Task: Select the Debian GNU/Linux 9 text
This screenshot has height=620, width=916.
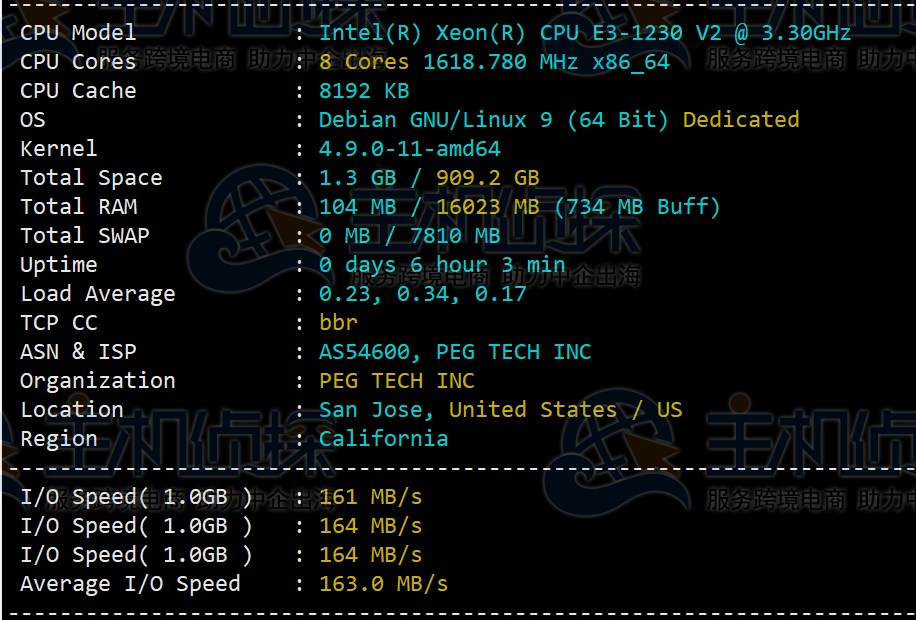Action: click(493, 120)
